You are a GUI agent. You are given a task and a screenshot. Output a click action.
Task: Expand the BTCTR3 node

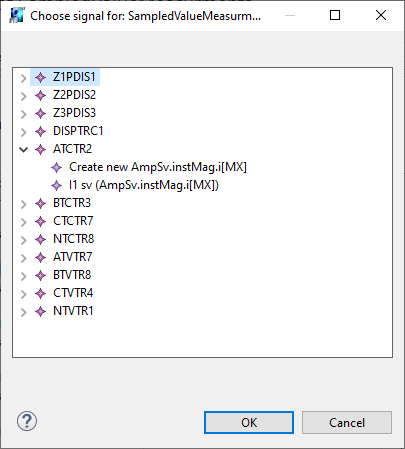point(23,204)
